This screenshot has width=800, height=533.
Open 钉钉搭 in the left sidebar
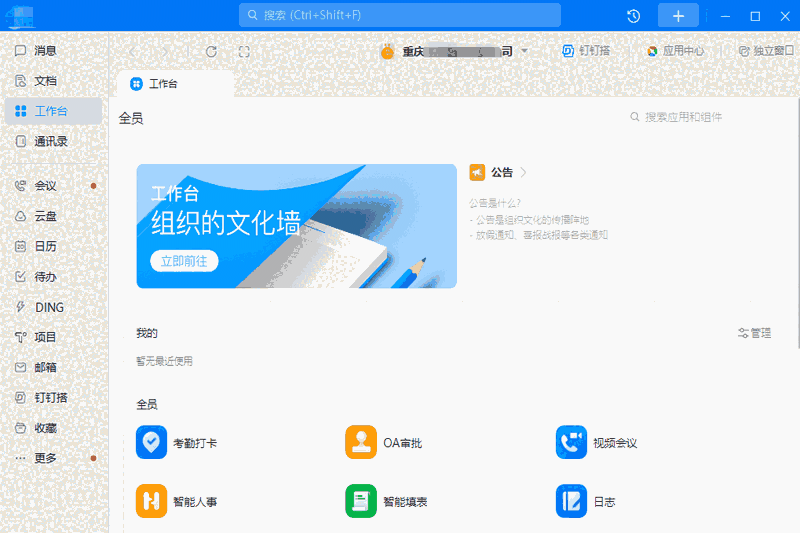click(51, 397)
